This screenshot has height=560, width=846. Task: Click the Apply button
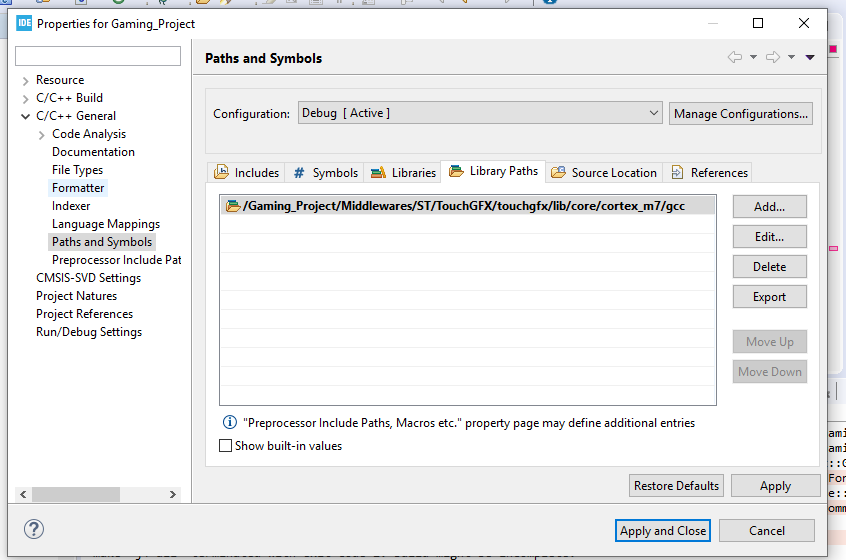pyautogui.click(x=775, y=486)
